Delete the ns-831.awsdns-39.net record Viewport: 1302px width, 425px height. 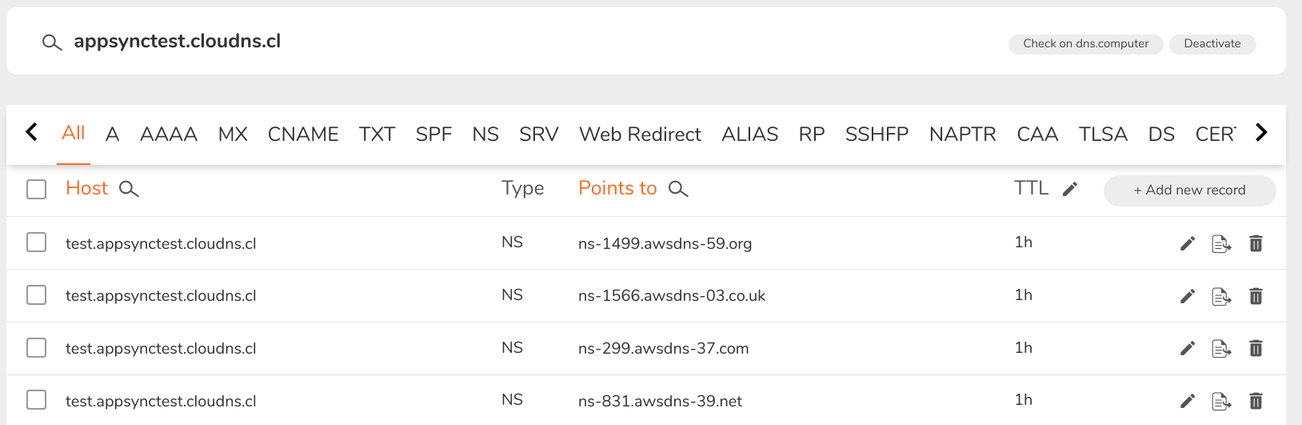(x=1256, y=401)
